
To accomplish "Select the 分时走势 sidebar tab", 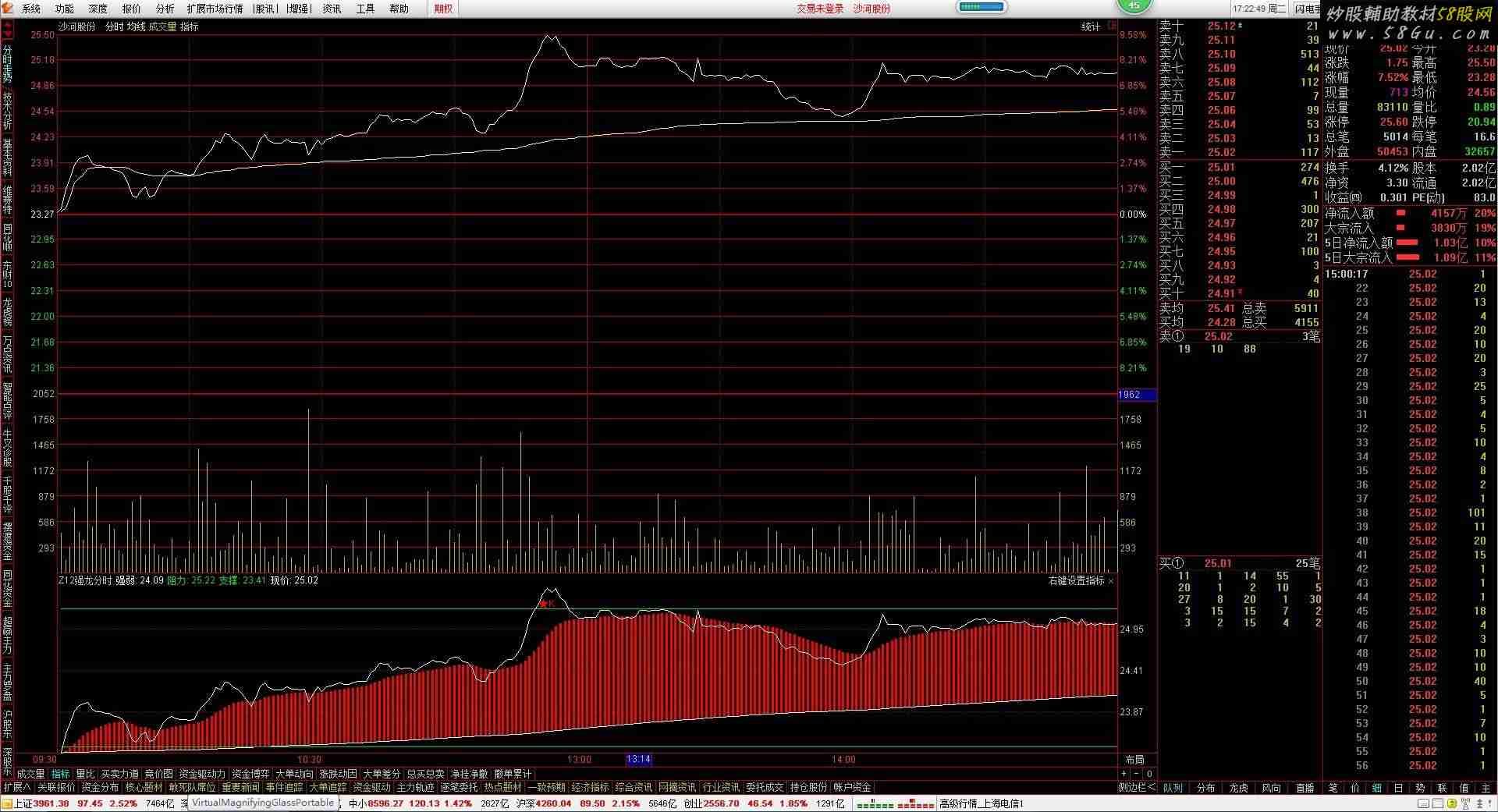I will [x=7, y=63].
